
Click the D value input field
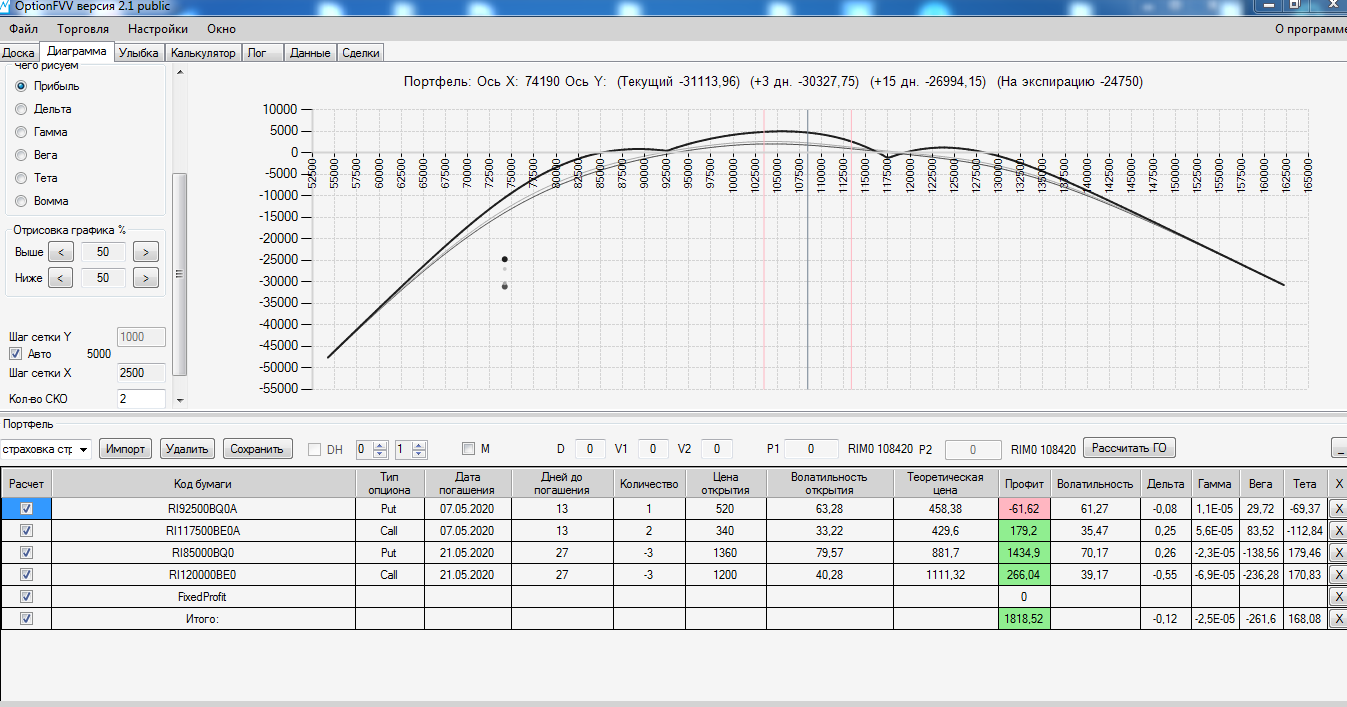click(590, 449)
